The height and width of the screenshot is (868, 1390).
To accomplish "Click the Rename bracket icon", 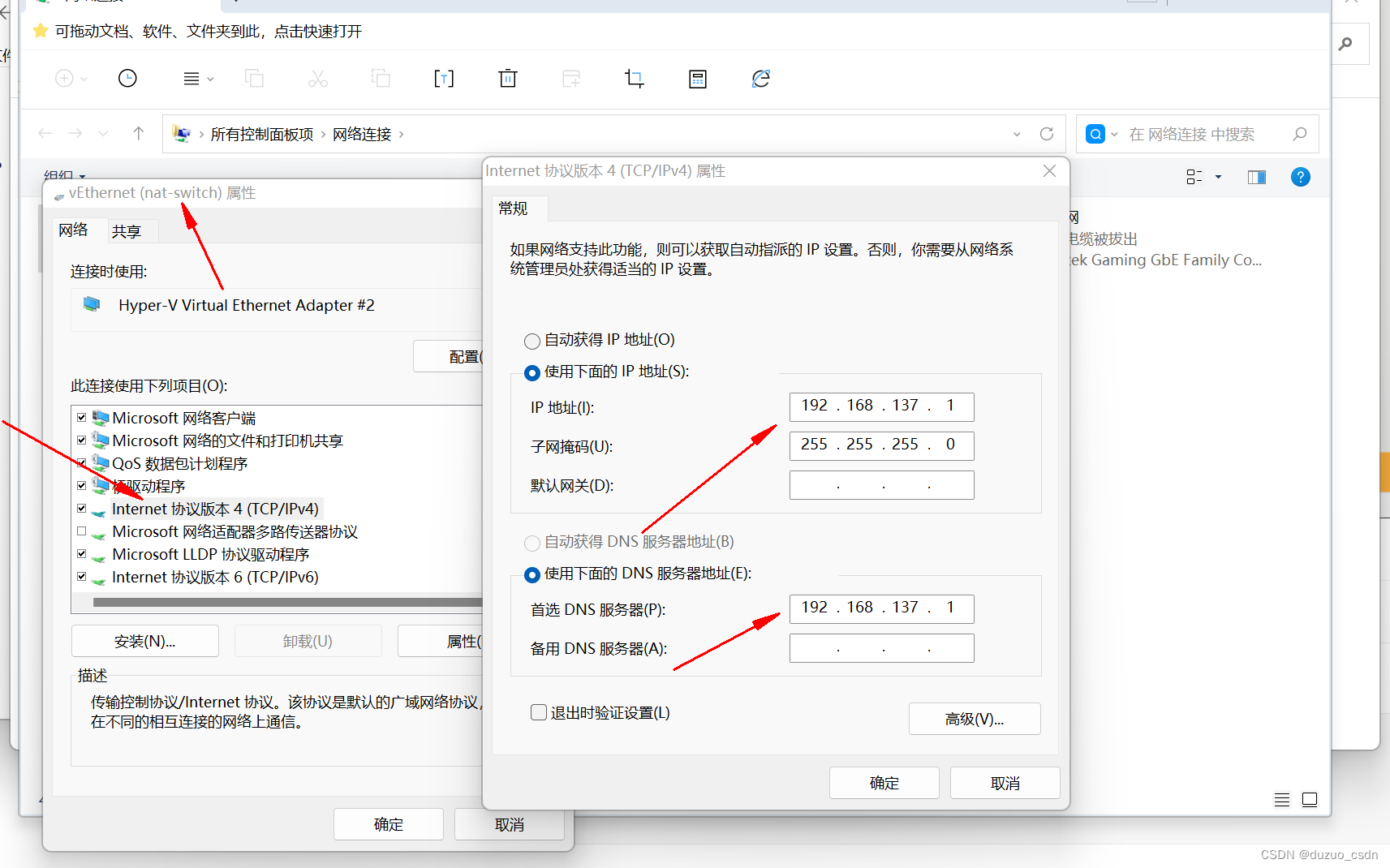I will (444, 79).
